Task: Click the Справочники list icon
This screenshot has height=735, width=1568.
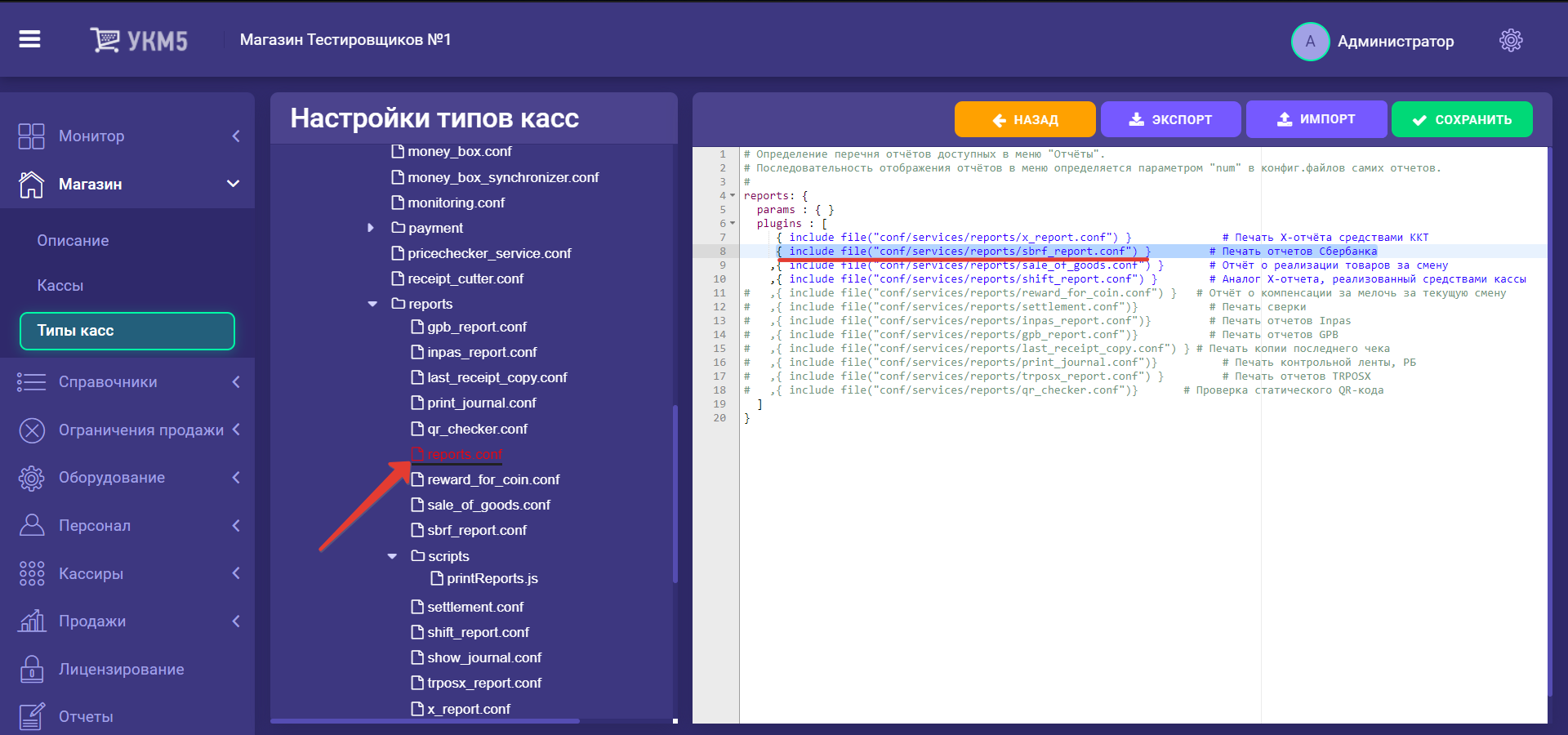Action: pyautogui.click(x=31, y=381)
